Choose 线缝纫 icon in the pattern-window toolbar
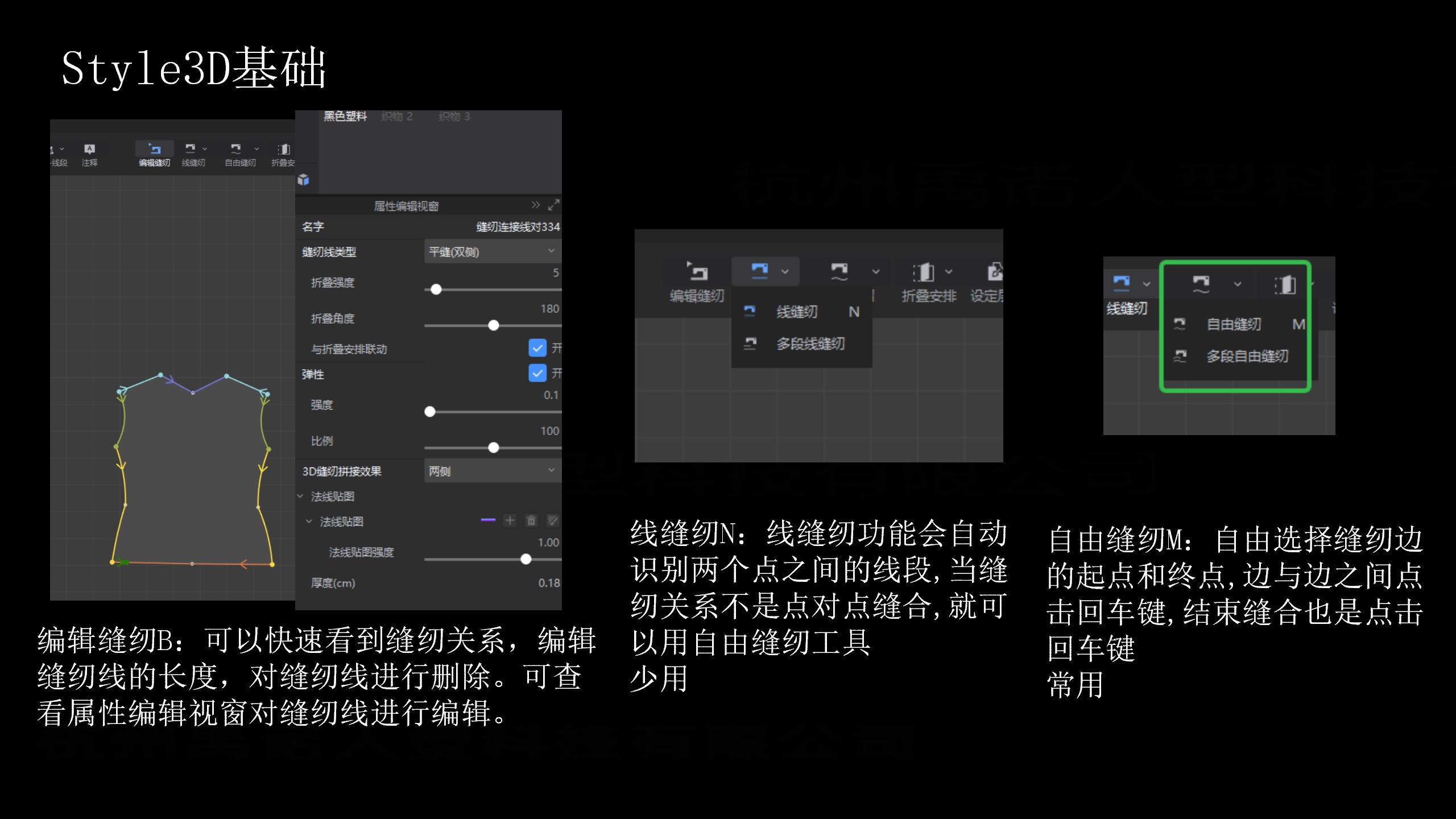 click(x=191, y=148)
